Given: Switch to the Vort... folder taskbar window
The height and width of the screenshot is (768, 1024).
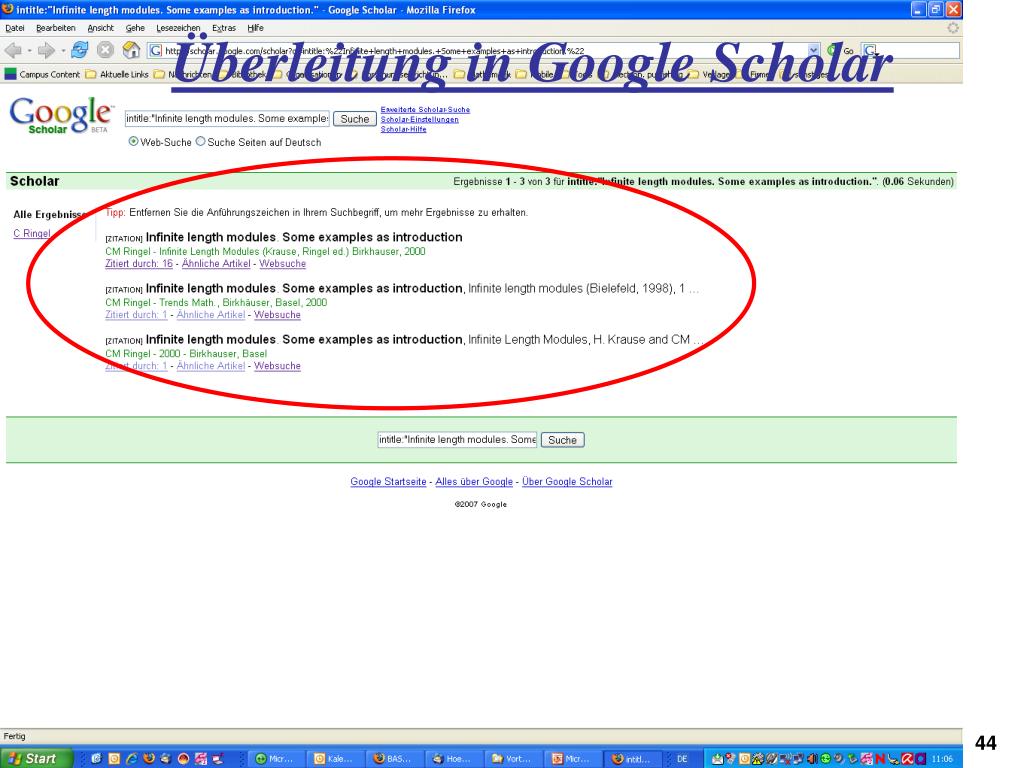Looking at the screenshot, I should pos(513,759).
